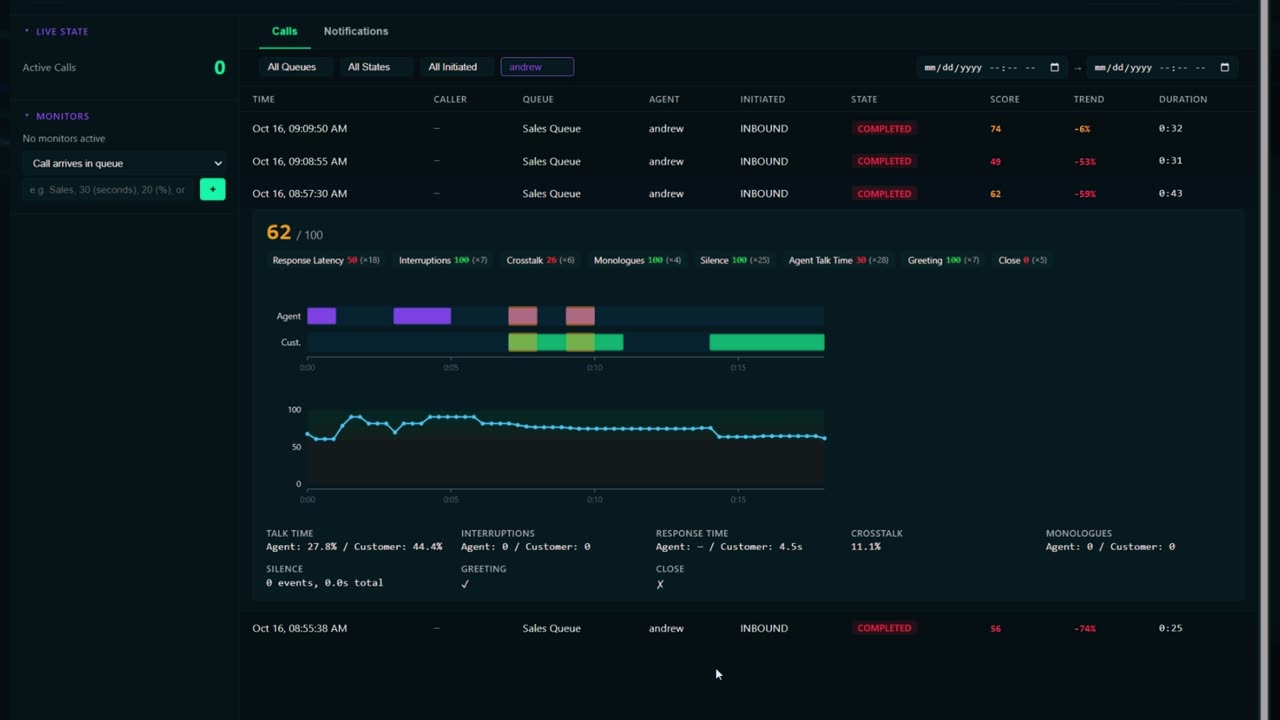
Task: Click the Agent's purple talk segment at 0:00
Action: pyautogui.click(x=322, y=316)
